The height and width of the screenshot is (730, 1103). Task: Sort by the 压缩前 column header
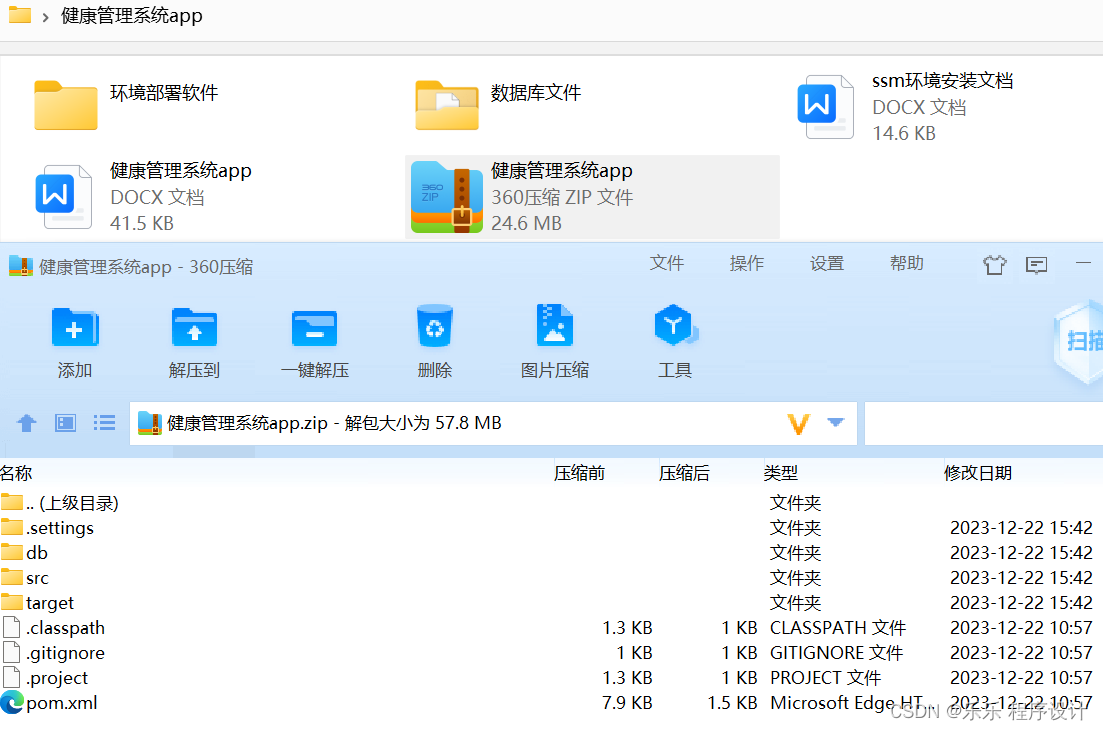click(579, 473)
